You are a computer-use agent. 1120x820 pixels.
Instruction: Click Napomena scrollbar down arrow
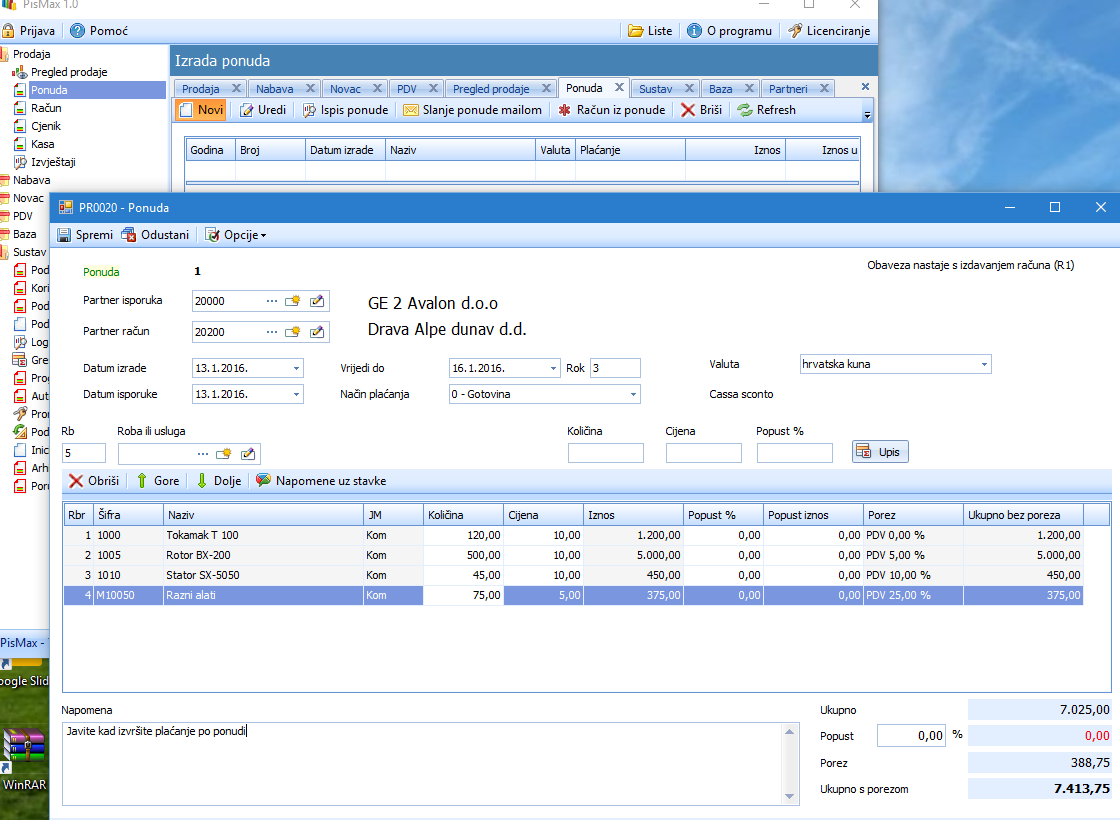[789, 797]
